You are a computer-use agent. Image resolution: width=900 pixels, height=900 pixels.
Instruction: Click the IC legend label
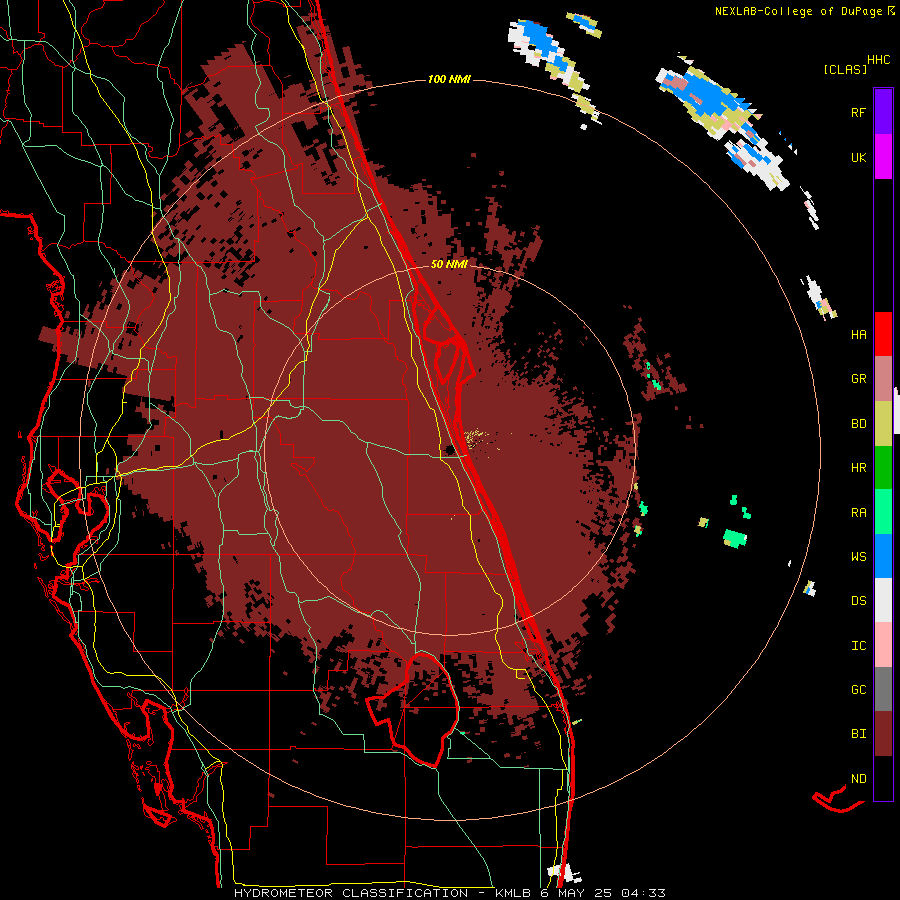(x=858, y=645)
